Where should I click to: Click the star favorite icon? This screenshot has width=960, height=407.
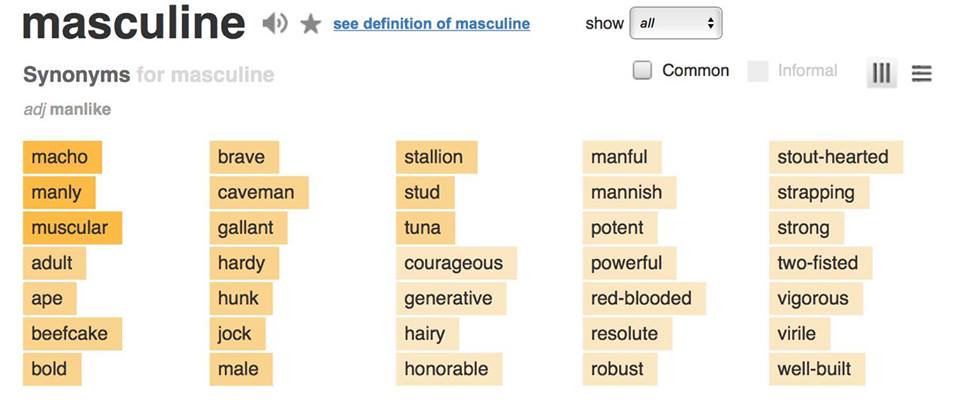pyautogui.click(x=311, y=24)
